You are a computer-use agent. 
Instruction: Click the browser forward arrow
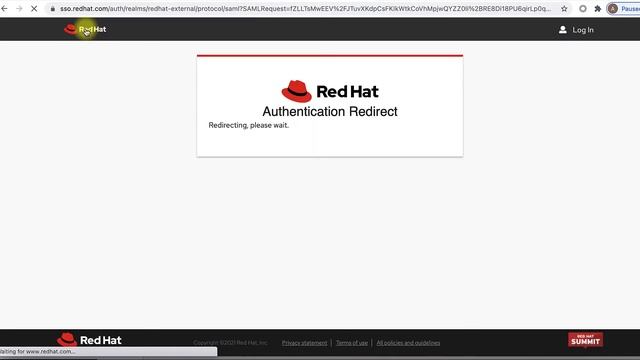pos(19,8)
